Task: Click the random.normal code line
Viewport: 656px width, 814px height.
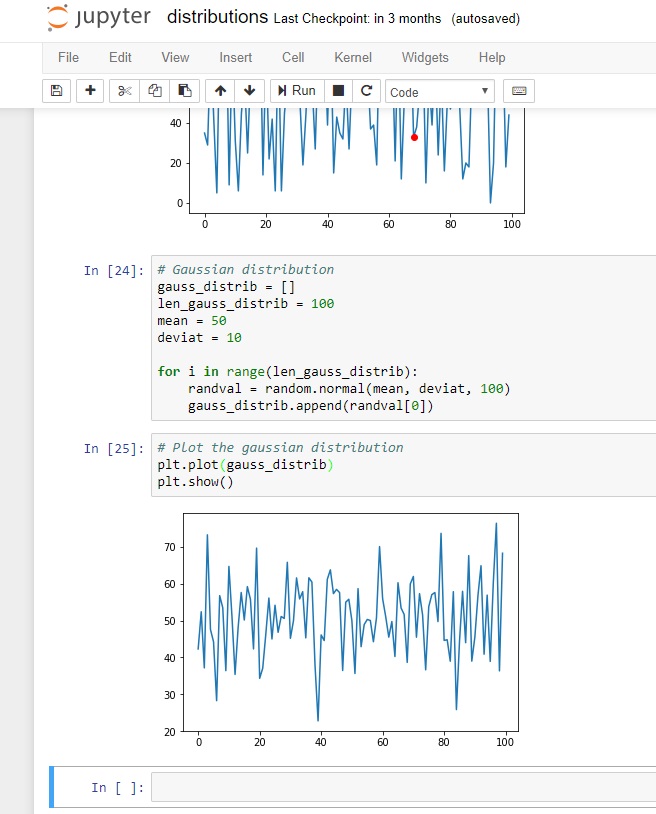Action: [x=349, y=389]
